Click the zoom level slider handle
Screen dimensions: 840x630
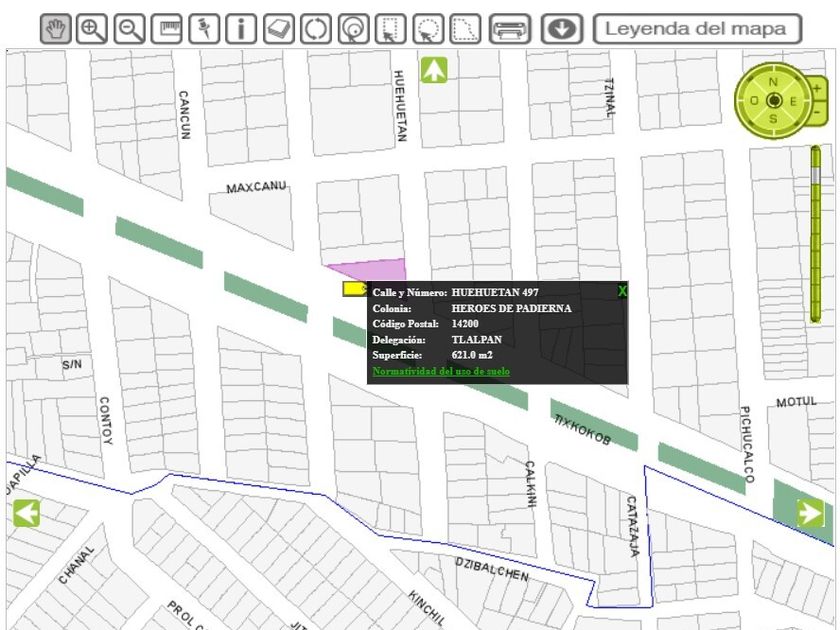point(816,173)
